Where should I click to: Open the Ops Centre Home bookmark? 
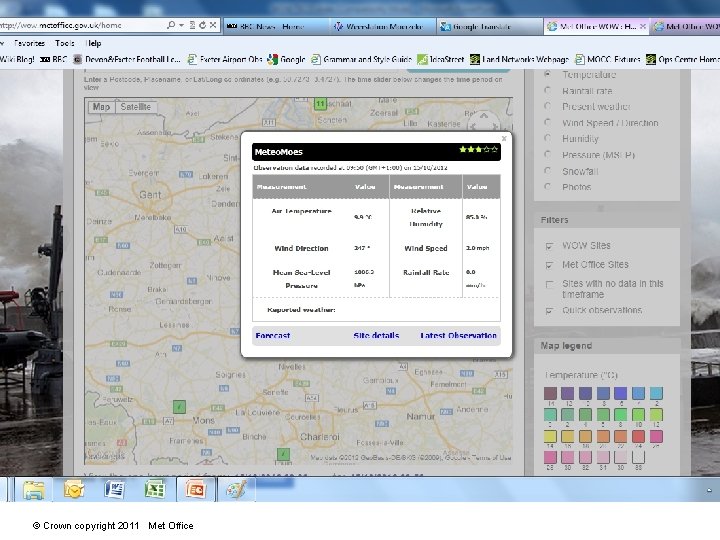coord(683,59)
